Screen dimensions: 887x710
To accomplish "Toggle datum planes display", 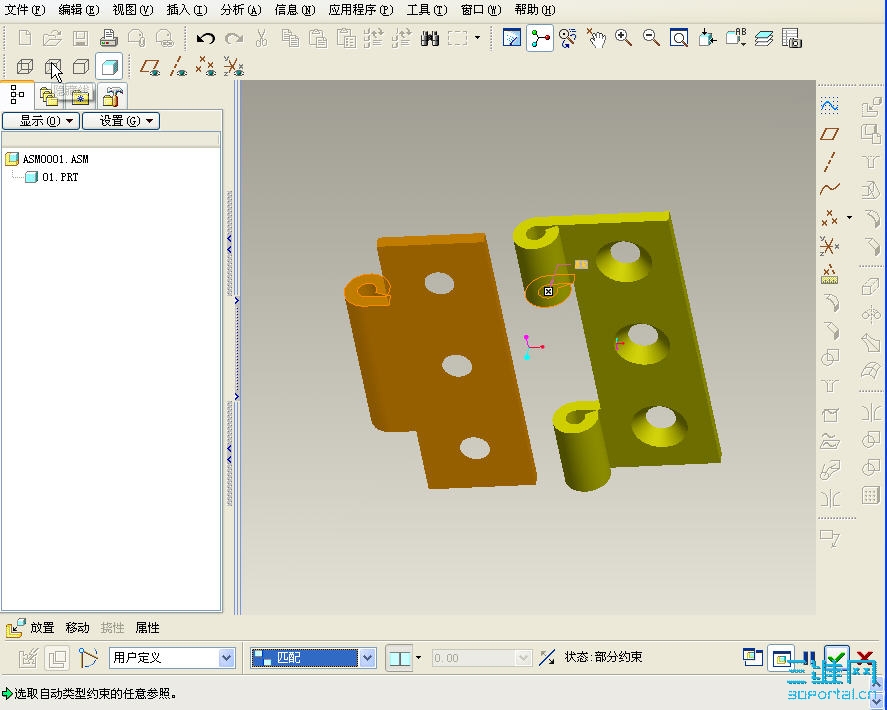I will pyautogui.click(x=150, y=67).
